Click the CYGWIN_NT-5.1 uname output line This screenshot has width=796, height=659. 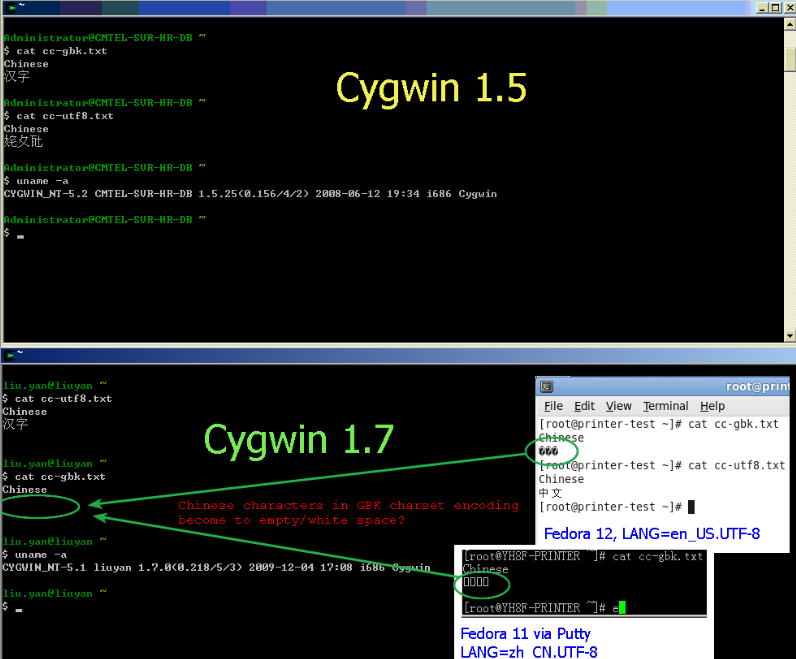tap(216, 568)
